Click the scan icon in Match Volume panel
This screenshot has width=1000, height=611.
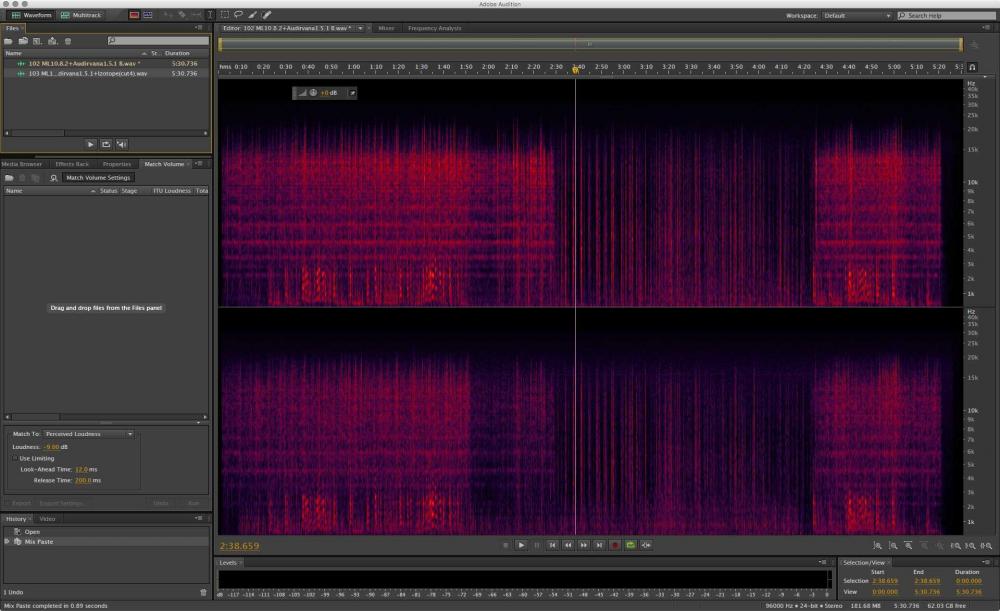click(x=54, y=178)
